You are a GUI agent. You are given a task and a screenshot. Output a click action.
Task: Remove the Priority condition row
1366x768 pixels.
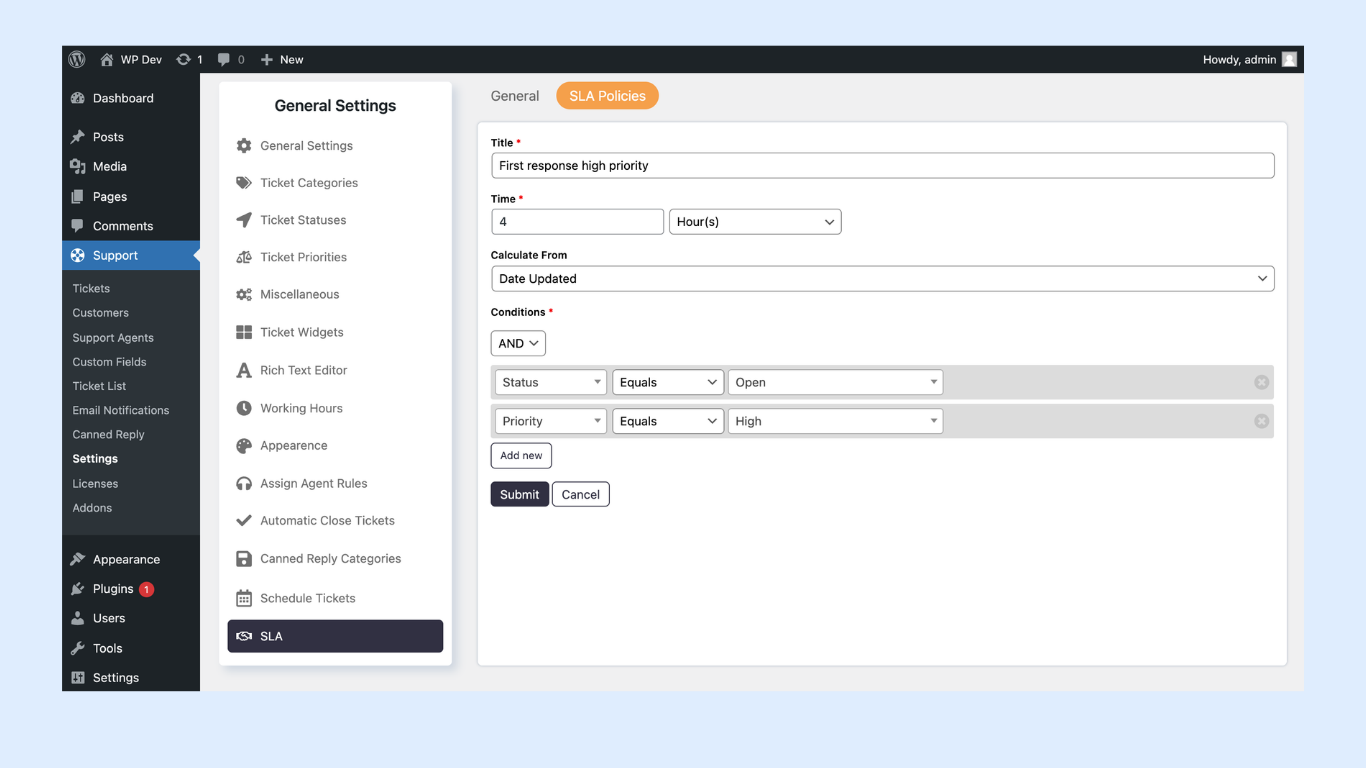click(1261, 421)
